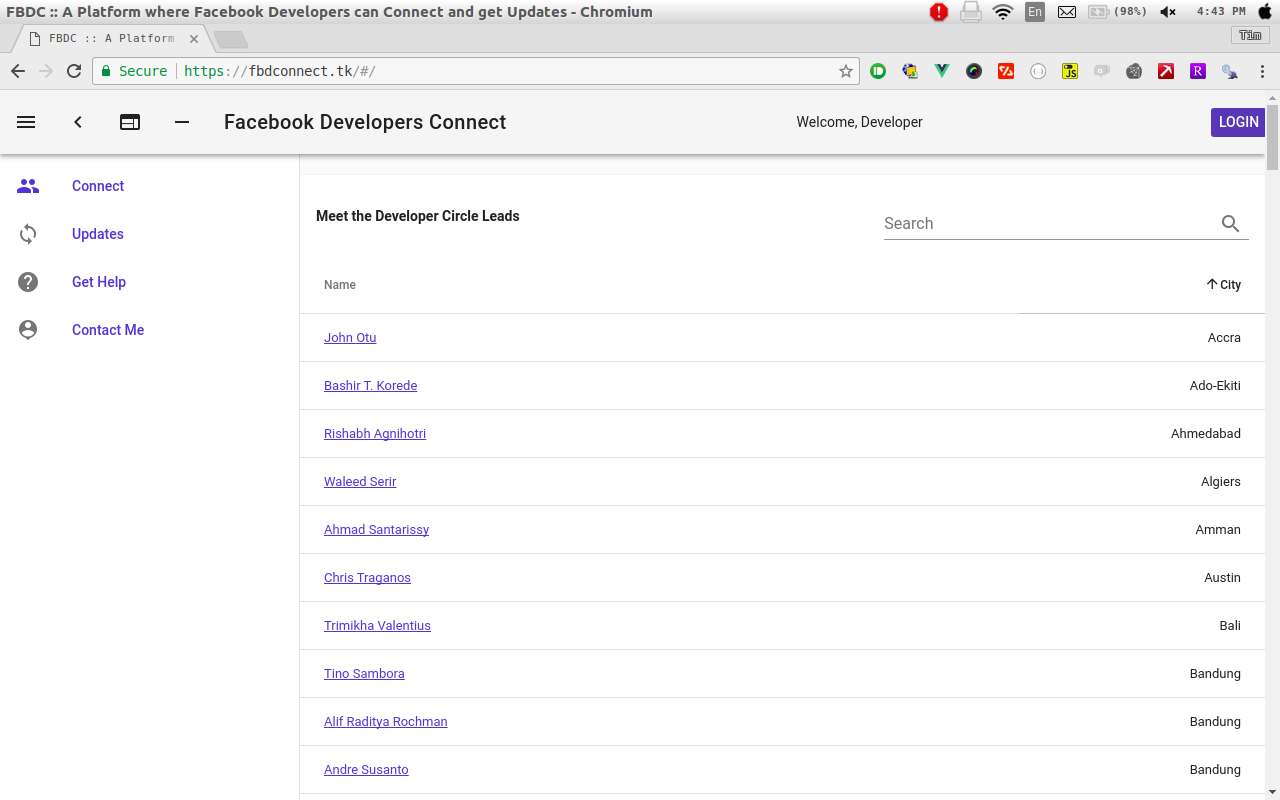Click the Ado-Ekiti city cell
This screenshot has width=1280, height=800.
tap(1215, 386)
